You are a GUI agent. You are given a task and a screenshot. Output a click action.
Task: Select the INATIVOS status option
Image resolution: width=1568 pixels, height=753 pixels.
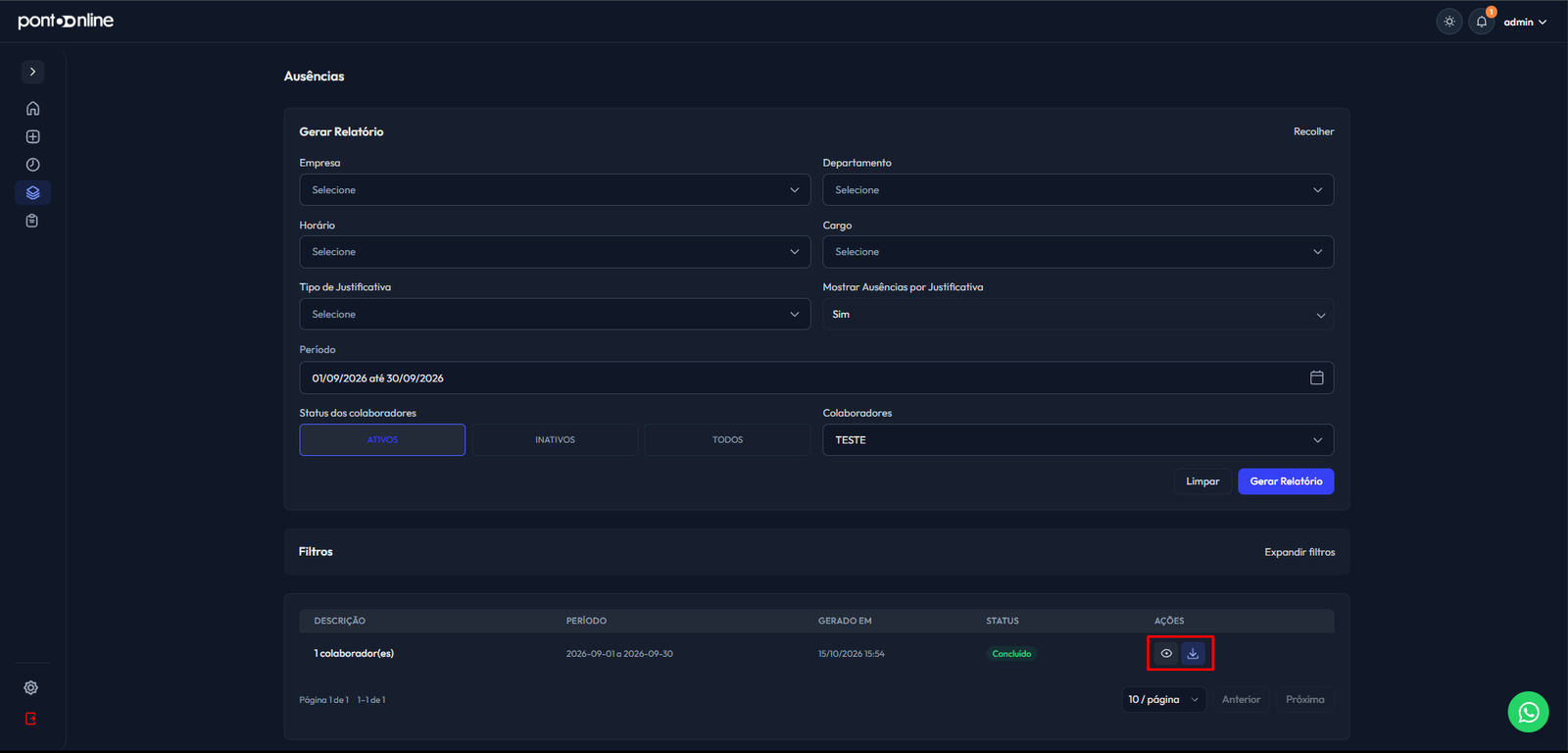point(555,440)
